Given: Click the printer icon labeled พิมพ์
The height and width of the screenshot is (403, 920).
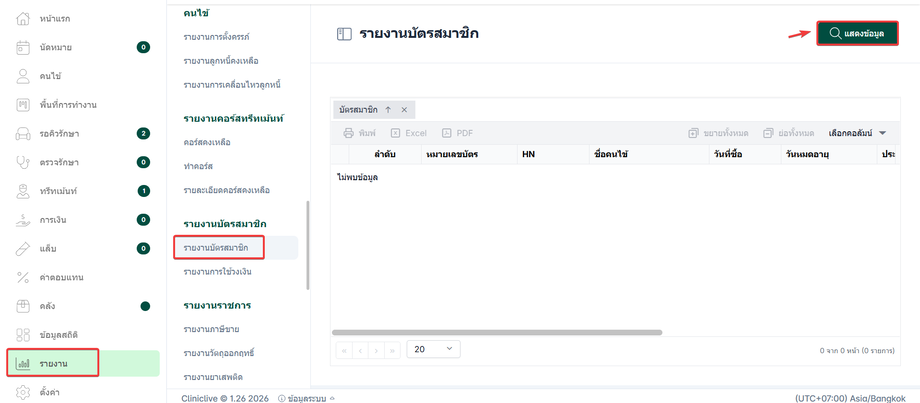Looking at the screenshot, I should [349, 133].
